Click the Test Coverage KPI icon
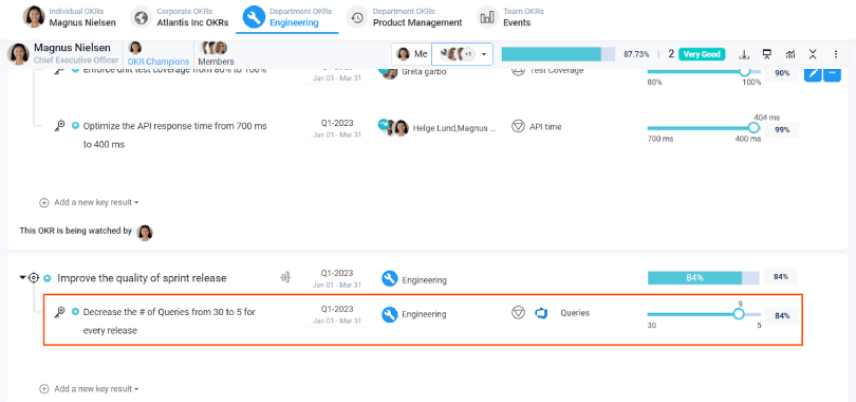 click(518, 71)
